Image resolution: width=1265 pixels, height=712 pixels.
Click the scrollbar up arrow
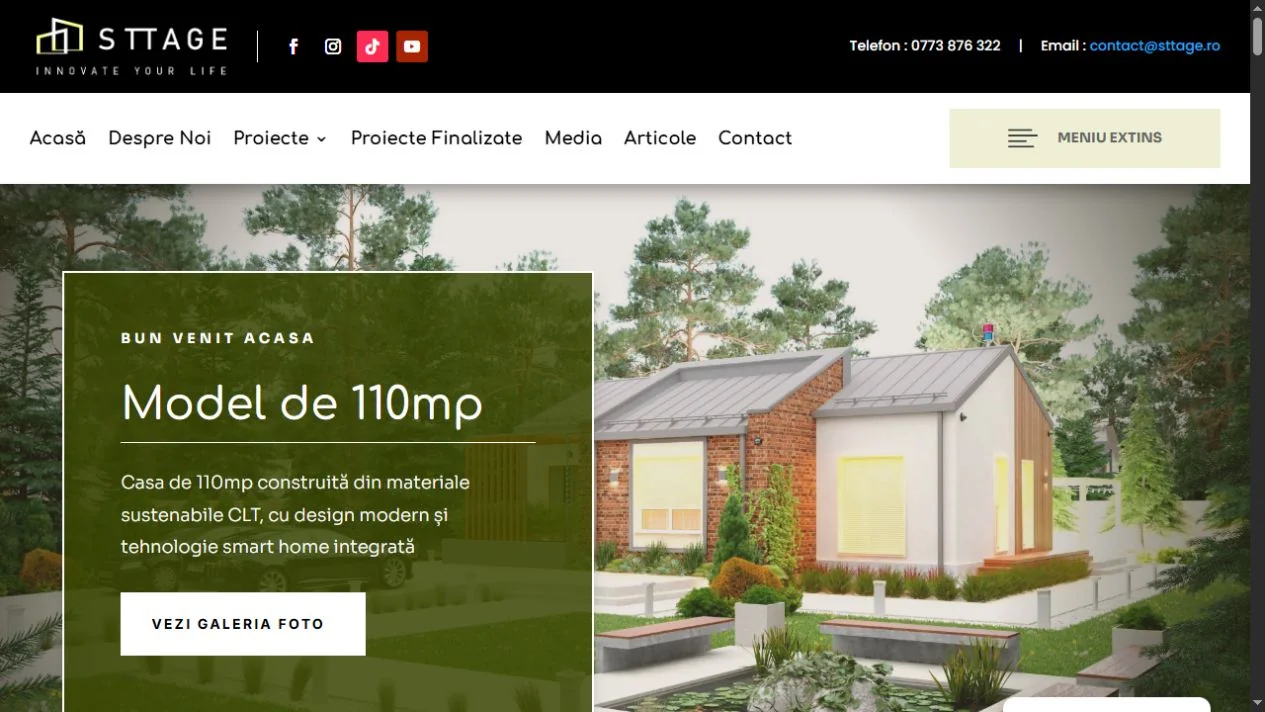[1257, 7]
